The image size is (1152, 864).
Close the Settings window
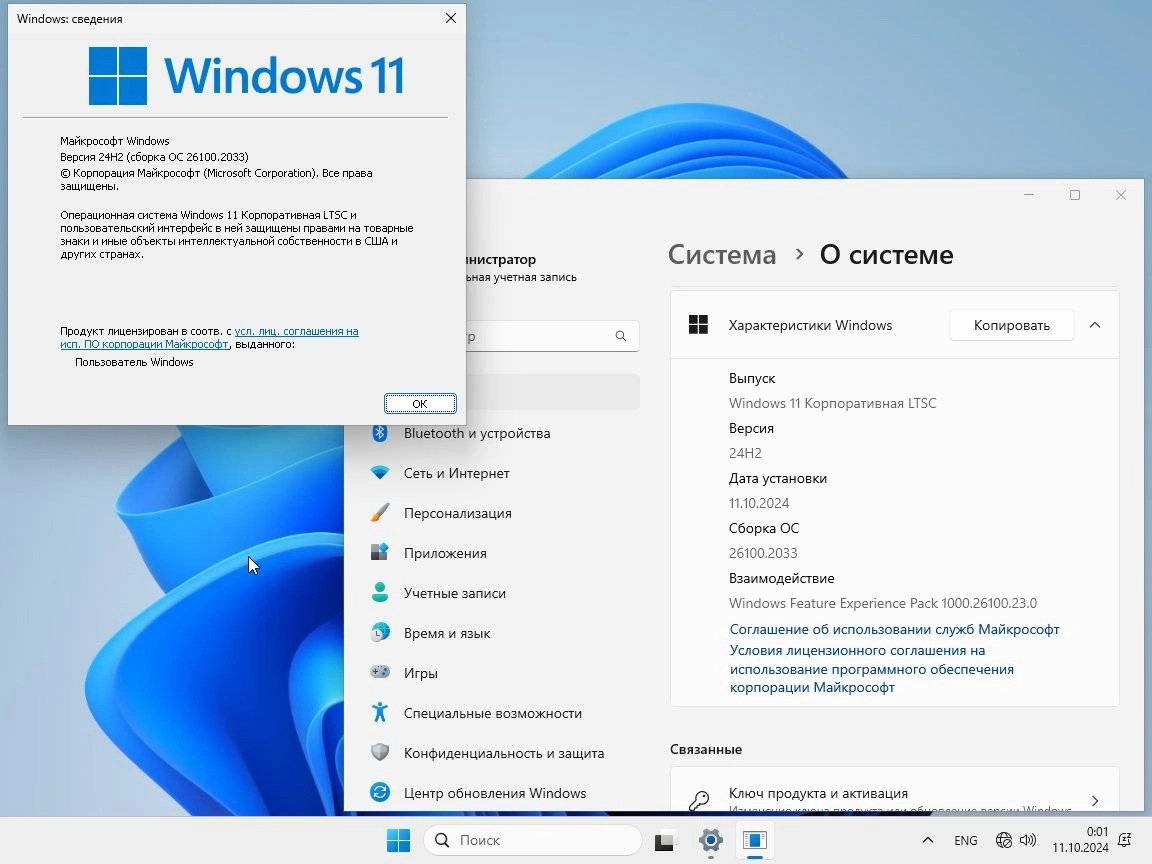click(1120, 195)
